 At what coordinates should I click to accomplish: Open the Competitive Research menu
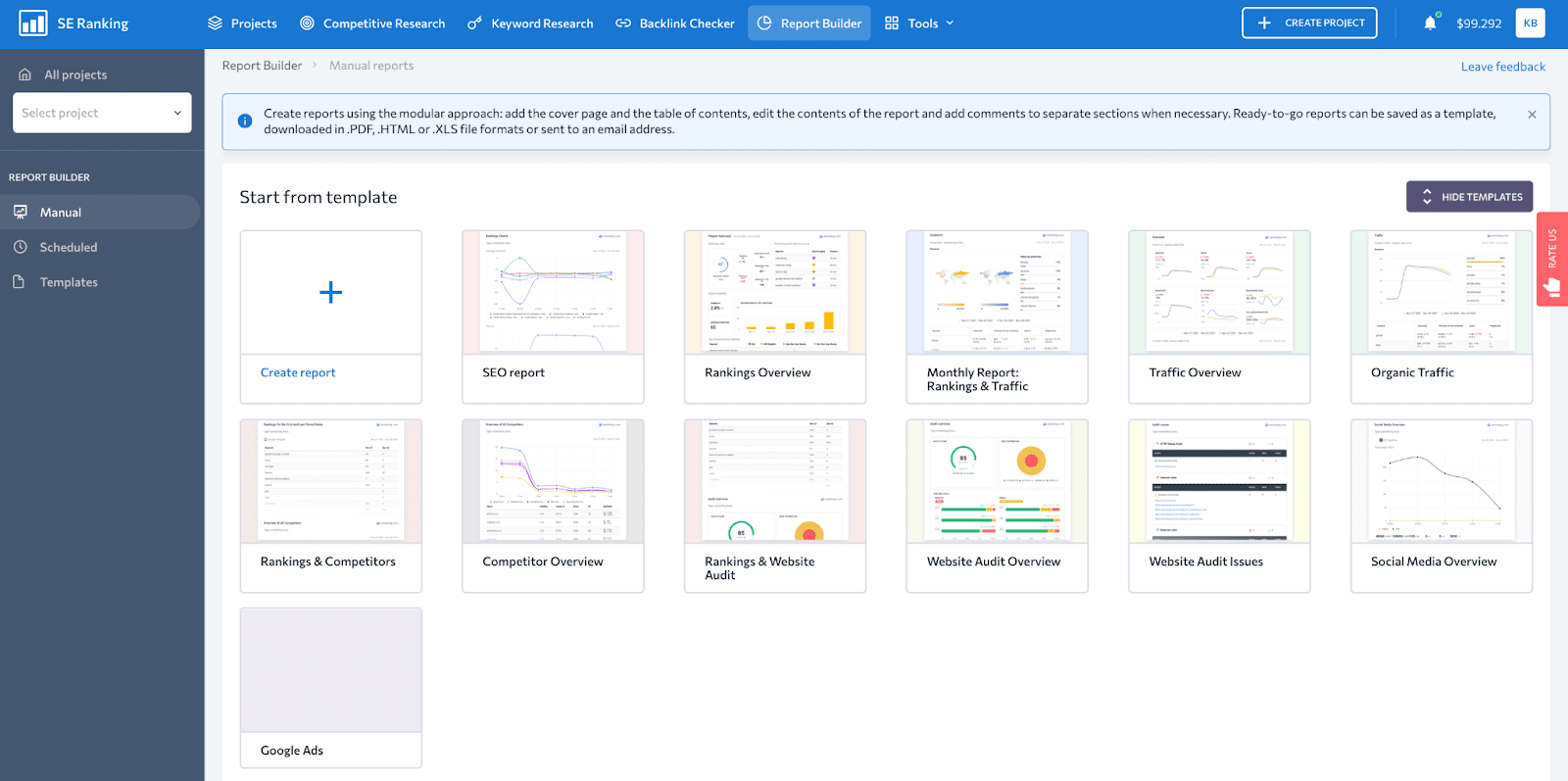(372, 24)
